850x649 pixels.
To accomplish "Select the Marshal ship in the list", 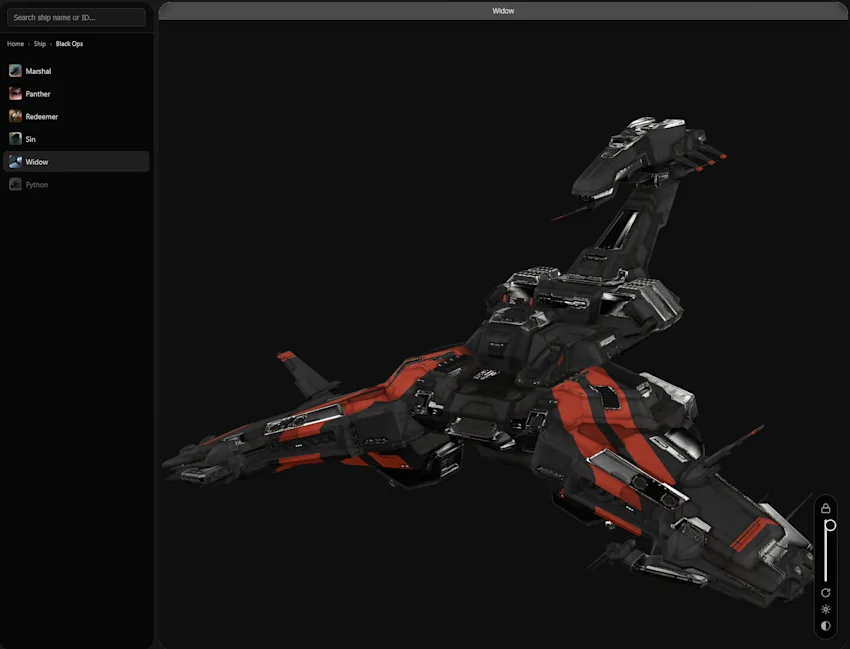I will coord(76,71).
